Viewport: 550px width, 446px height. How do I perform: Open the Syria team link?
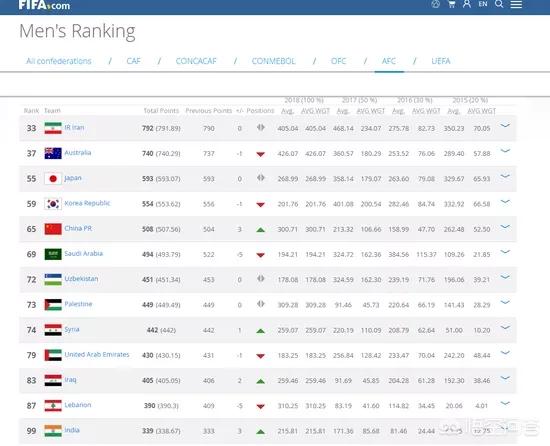click(x=72, y=329)
